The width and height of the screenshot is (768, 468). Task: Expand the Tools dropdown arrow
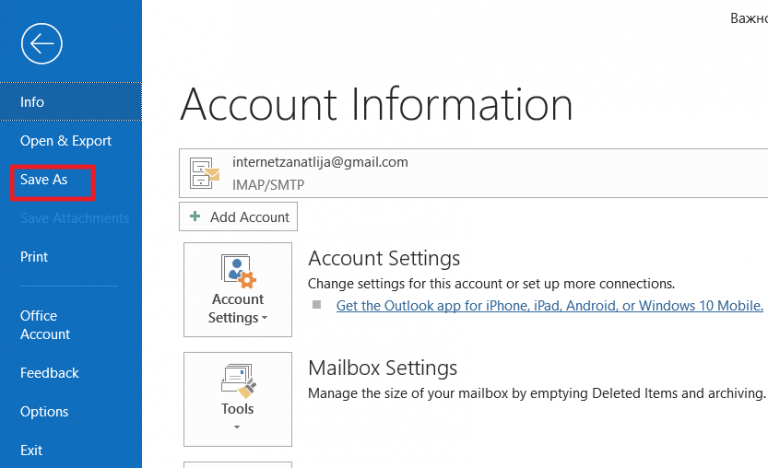tap(237, 427)
